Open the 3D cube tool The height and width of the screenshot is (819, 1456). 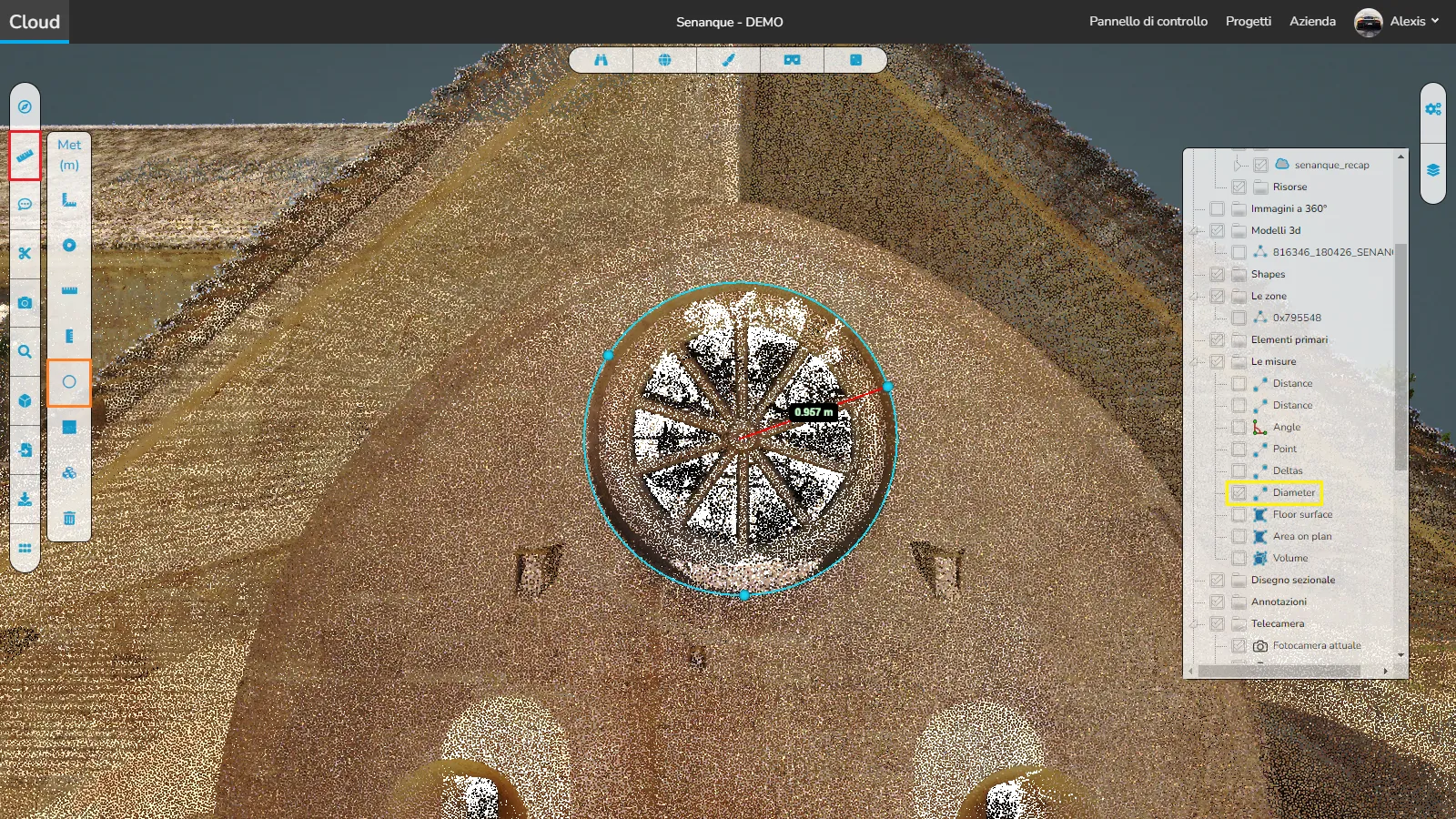tap(25, 400)
